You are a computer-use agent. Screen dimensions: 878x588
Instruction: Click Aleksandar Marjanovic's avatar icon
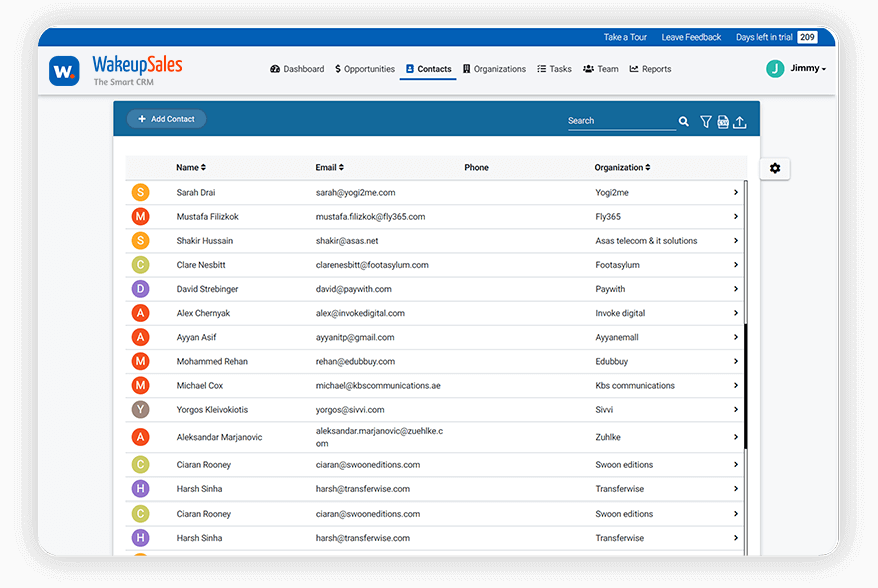point(141,437)
